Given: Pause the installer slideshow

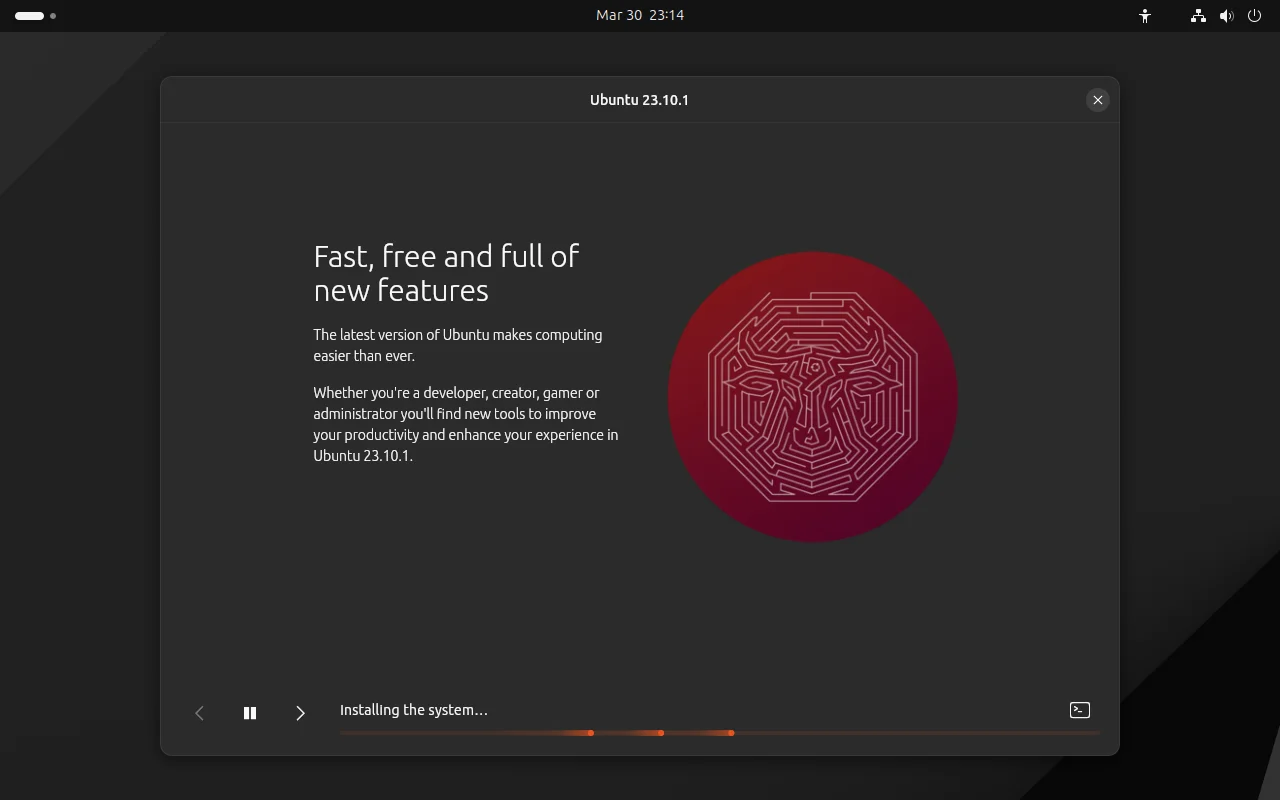Looking at the screenshot, I should [x=250, y=713].
